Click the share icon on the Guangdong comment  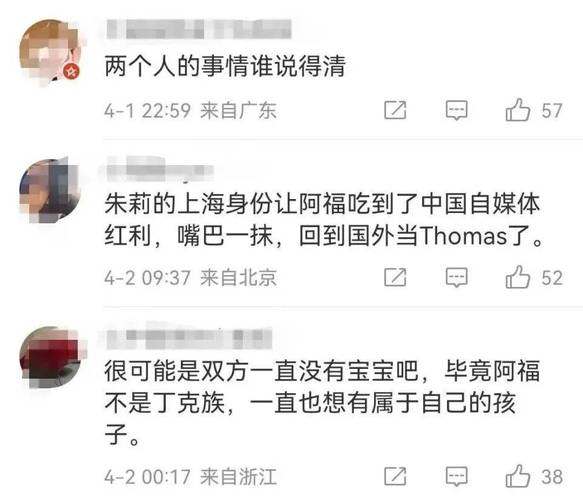pyautogui.click(x=395, y=110)
